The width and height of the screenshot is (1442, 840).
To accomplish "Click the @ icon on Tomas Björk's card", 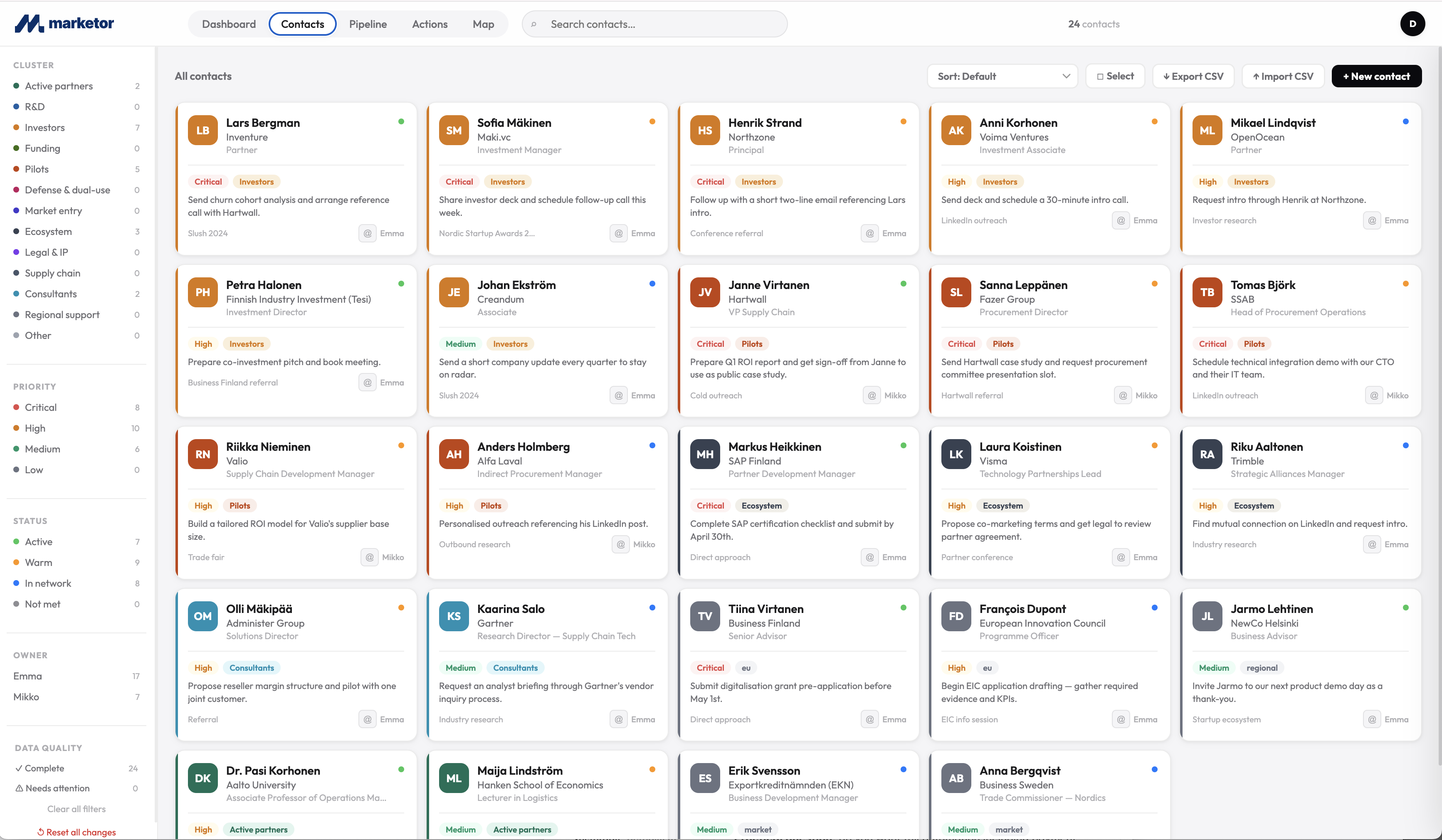I will (x=1374, y=395).
